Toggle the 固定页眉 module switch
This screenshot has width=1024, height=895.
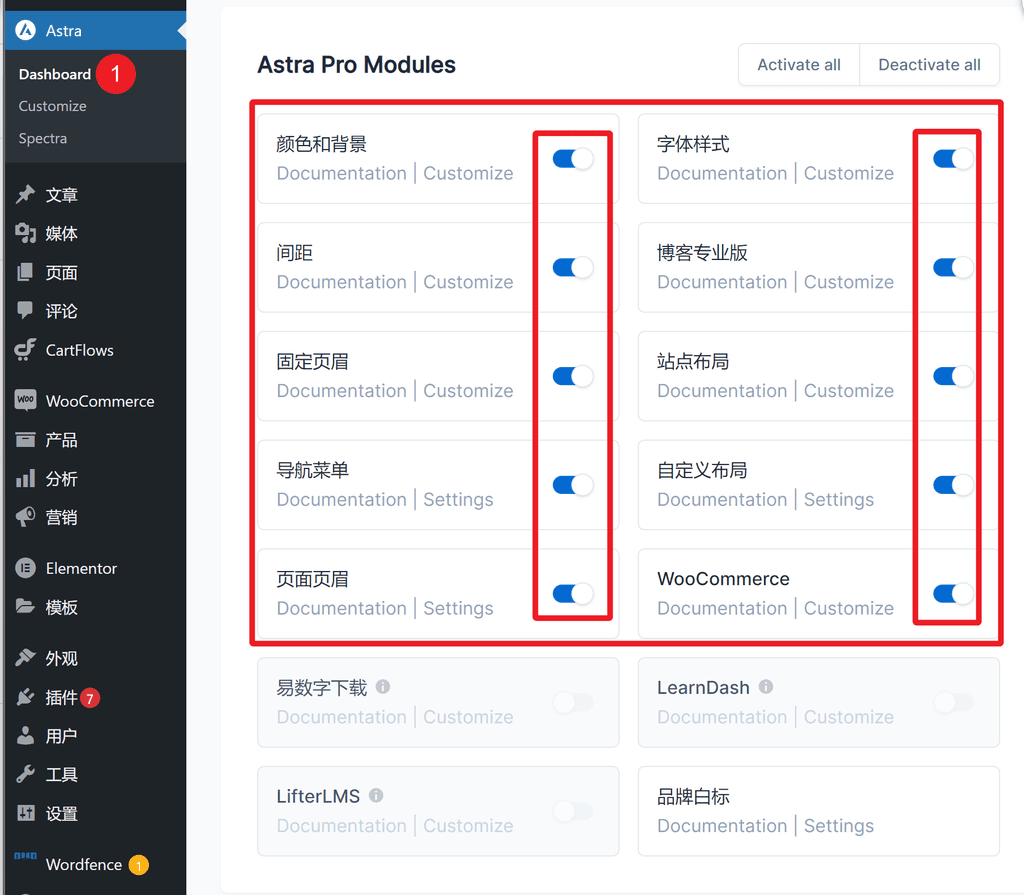click(x=573, y=376)
